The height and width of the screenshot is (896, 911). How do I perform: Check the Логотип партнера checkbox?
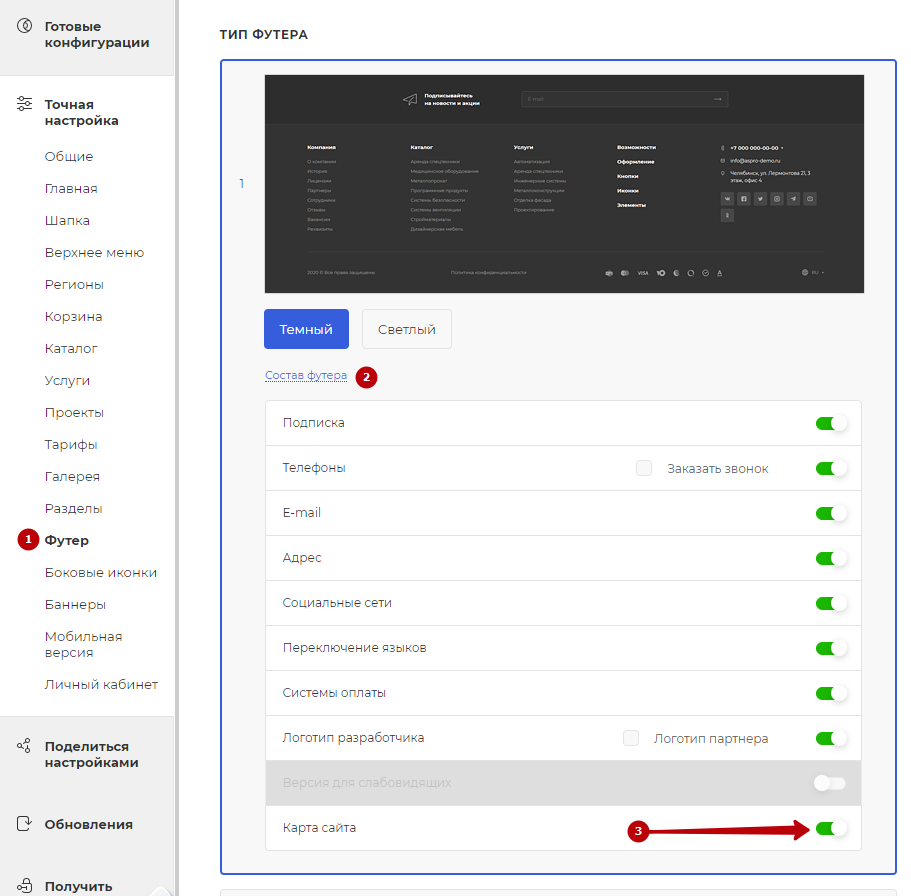(631, 738)
